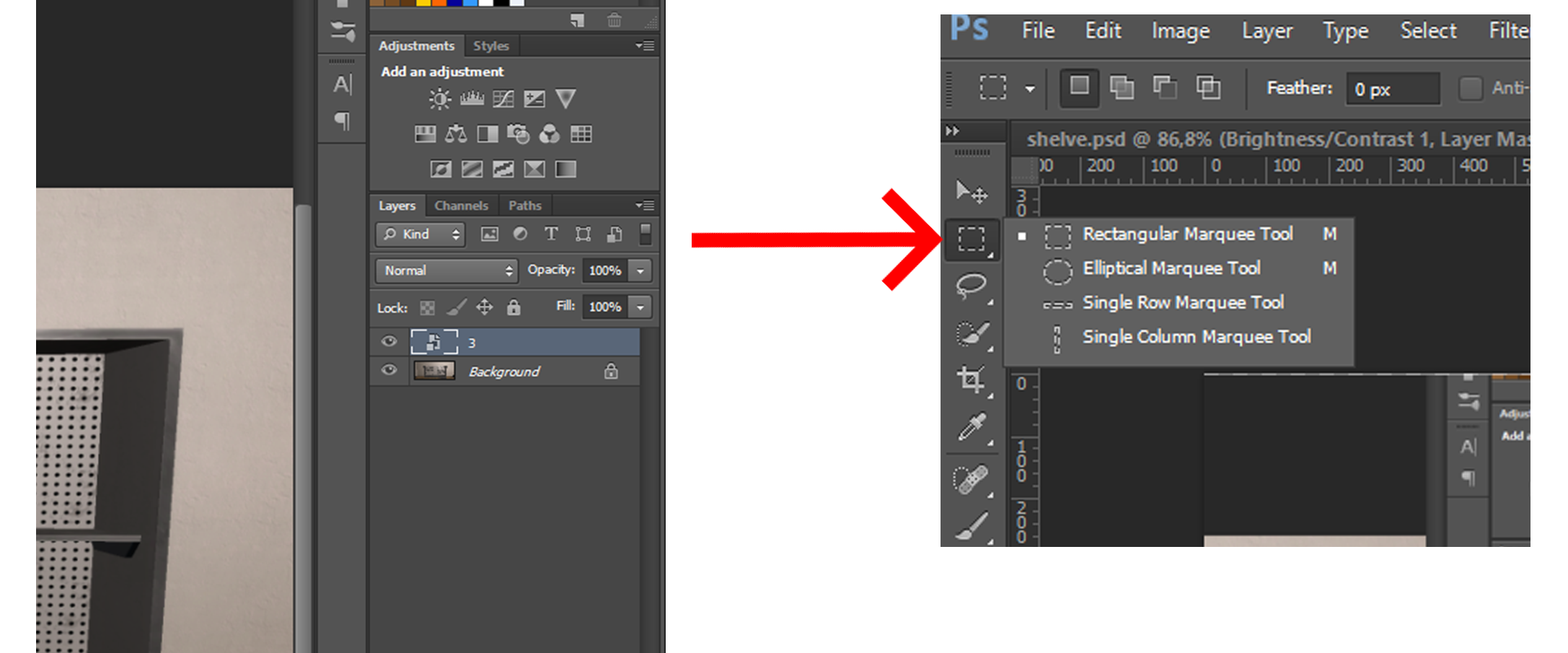This screenshot has height=653, width=1568.
Task: Toggle lock all (padlock next to Lock)
Action: (x=514, y=307)
